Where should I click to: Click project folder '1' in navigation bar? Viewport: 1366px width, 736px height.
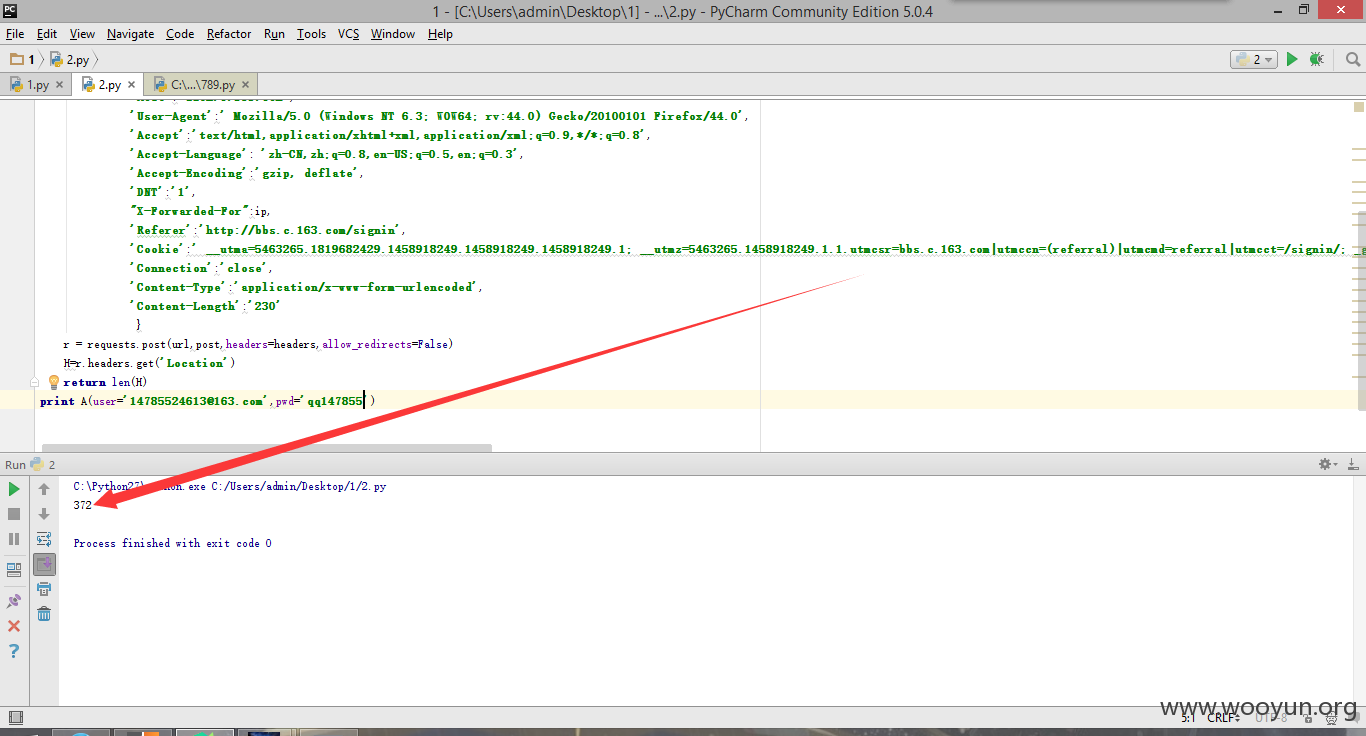(23, 60)
